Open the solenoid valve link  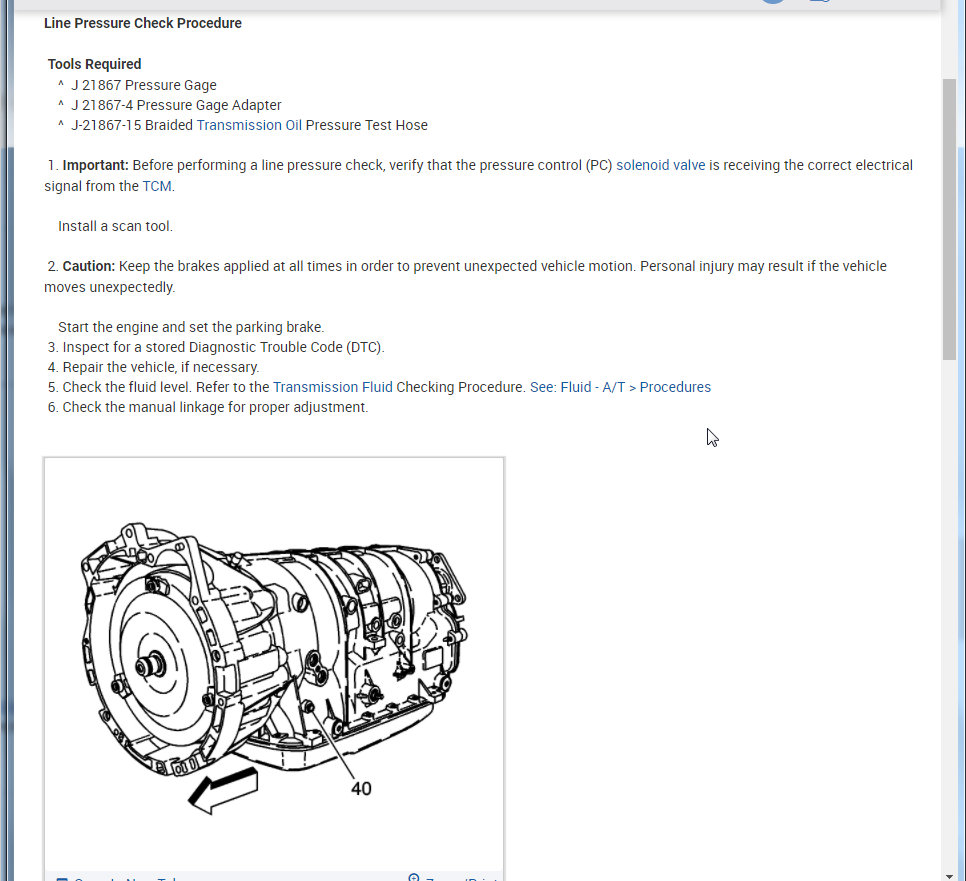pos(660,165)
